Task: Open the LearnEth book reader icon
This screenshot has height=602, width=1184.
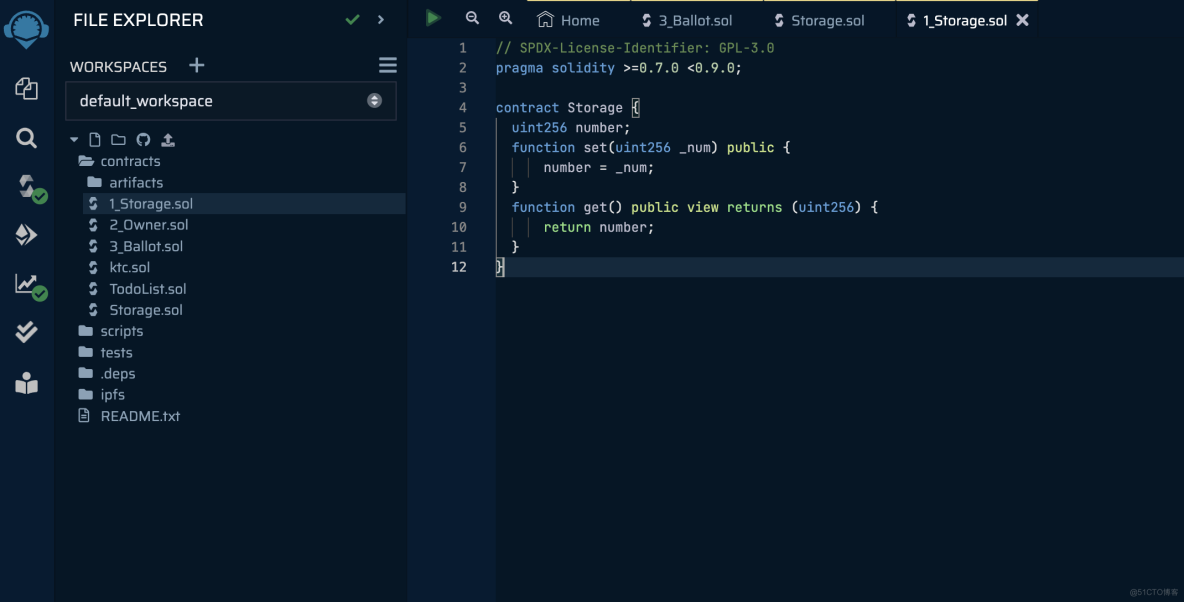Action: 26,384
